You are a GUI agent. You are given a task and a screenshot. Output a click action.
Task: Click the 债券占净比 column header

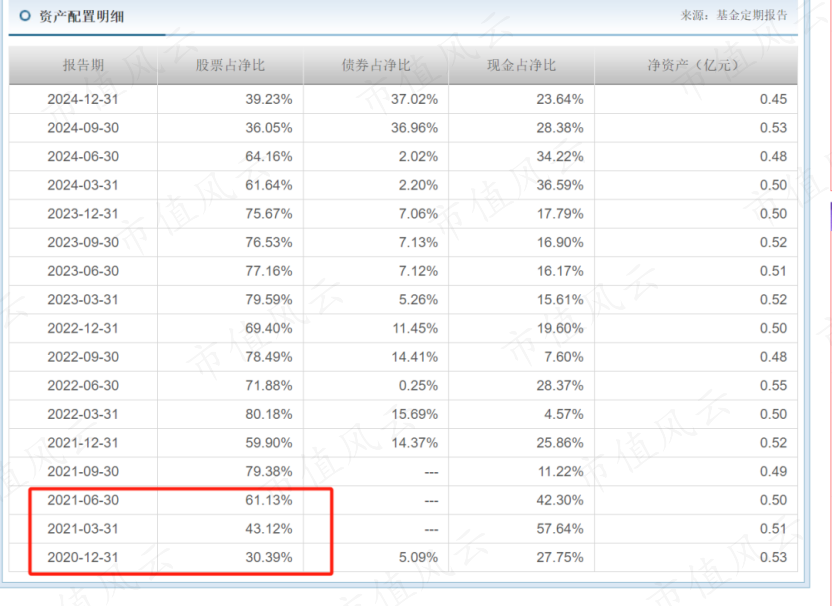[x=376, y=66]
